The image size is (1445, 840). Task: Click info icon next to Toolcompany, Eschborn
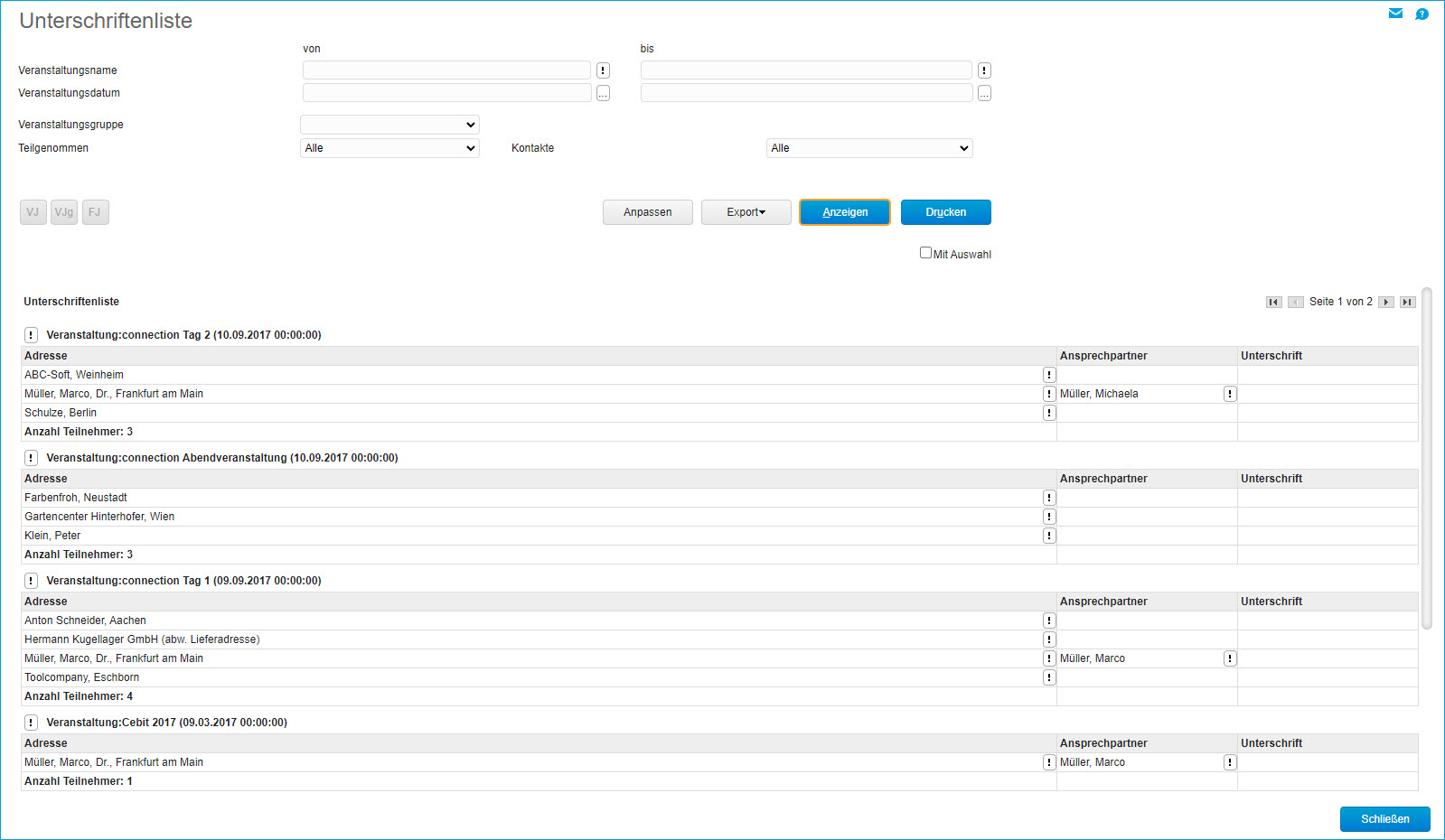pyautogui.click(x=1049, y=677)
